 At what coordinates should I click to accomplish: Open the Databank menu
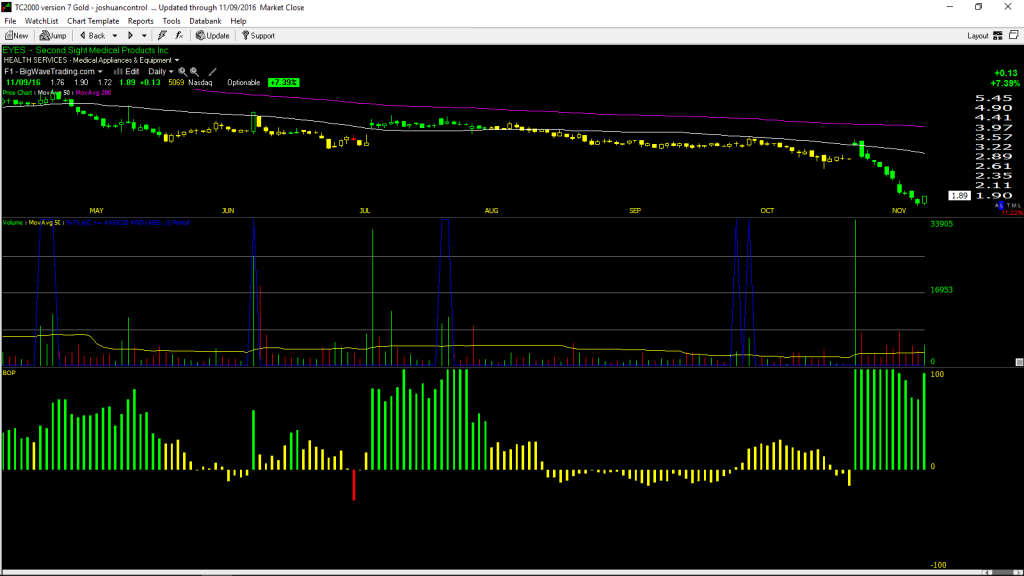(205, 21)
